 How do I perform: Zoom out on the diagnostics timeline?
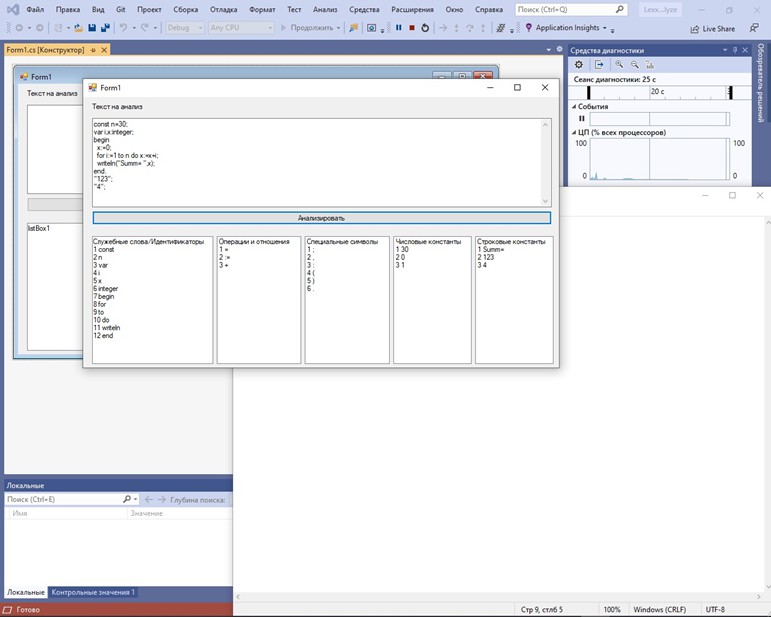[635, 64]
